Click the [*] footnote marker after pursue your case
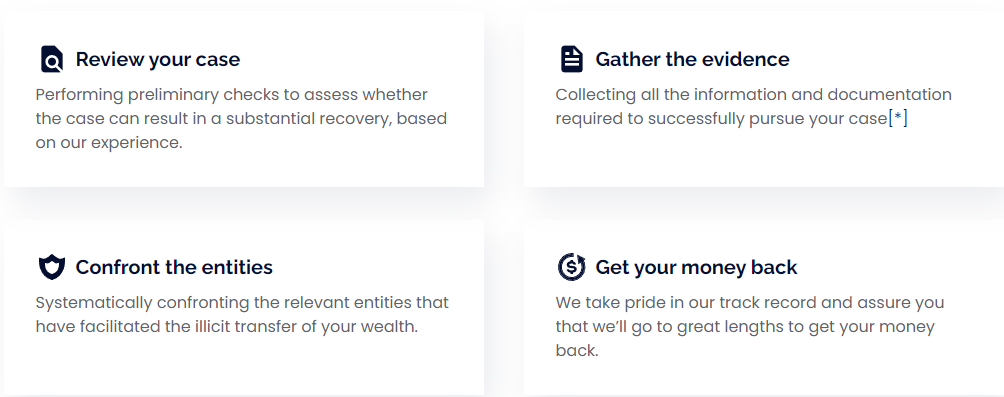Screen dimensions: 1004x397 (898, 118)
